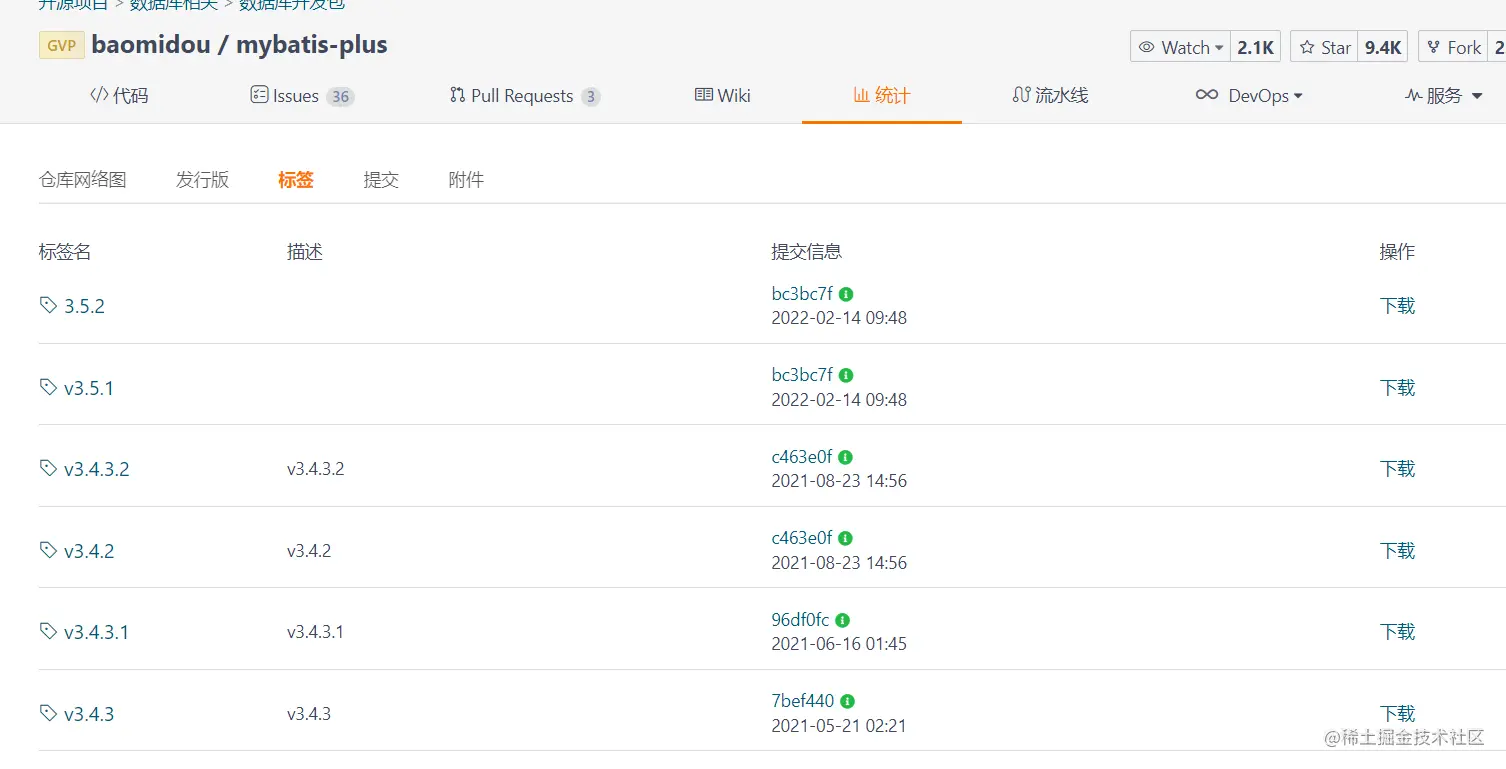Switch to 仓库网络图 sub-tab
This screenshot has width=1506, height=769.
[x=83, y=180]
